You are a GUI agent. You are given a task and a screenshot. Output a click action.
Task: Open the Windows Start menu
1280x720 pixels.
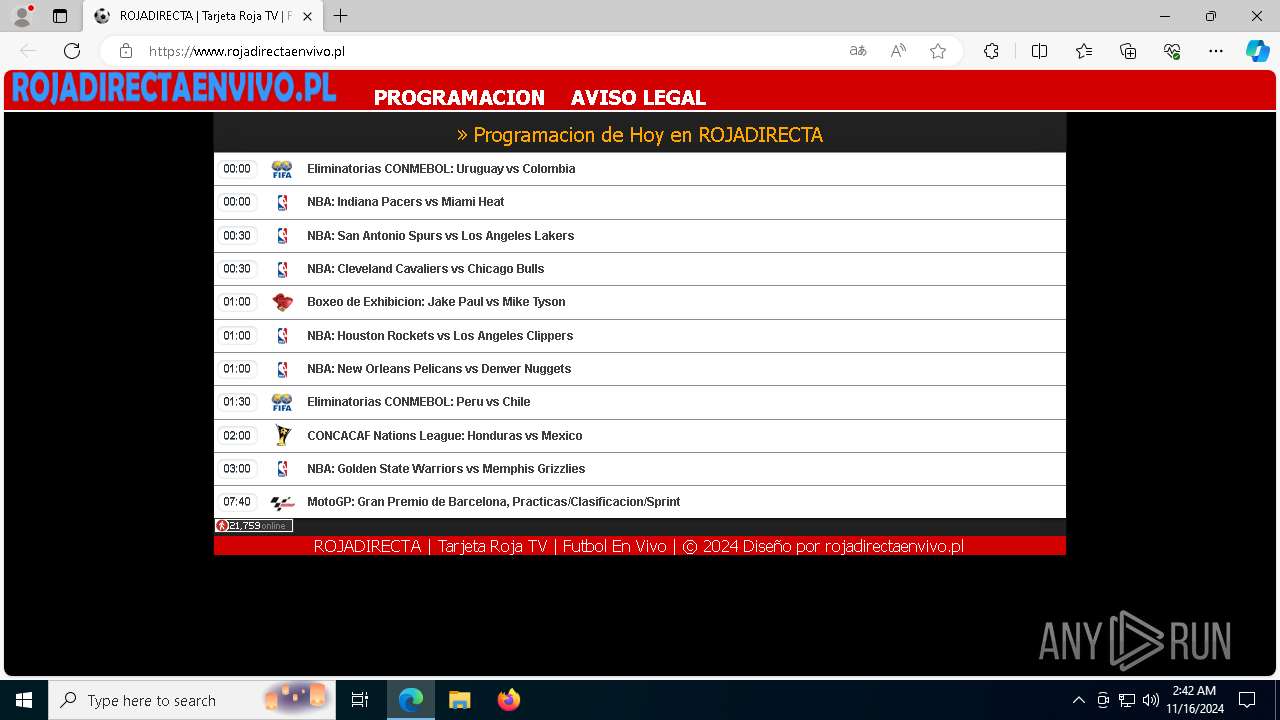point(24,700)
